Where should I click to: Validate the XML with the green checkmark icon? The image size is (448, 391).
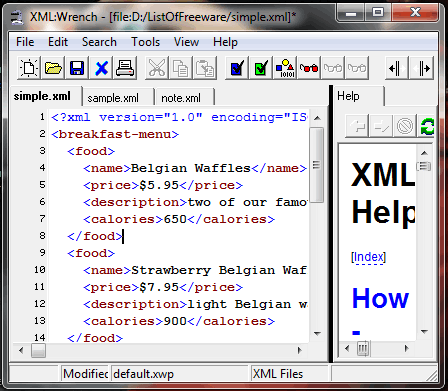261,68
